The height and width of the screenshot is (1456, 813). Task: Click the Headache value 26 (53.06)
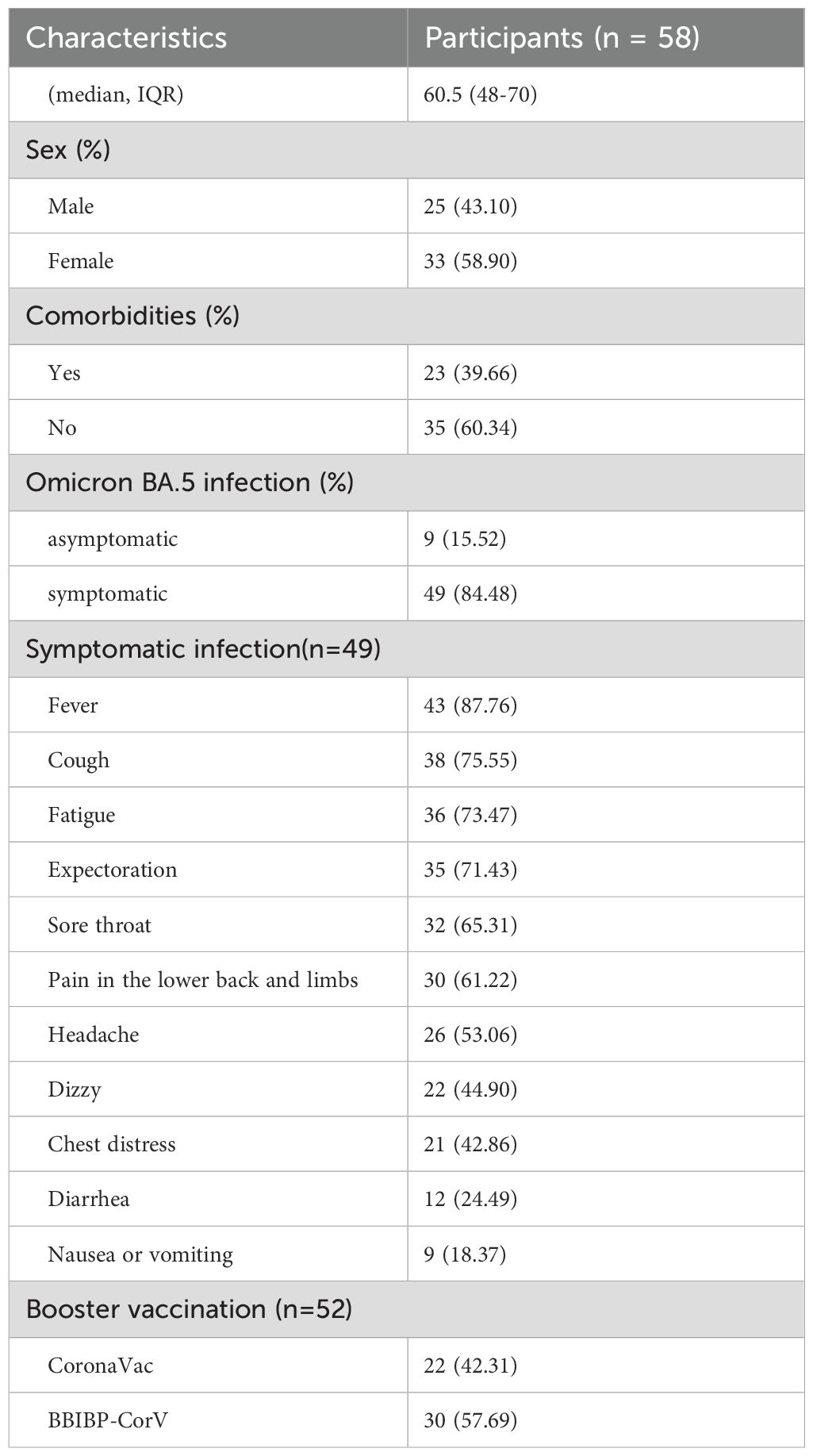(x=470, y=1035)
